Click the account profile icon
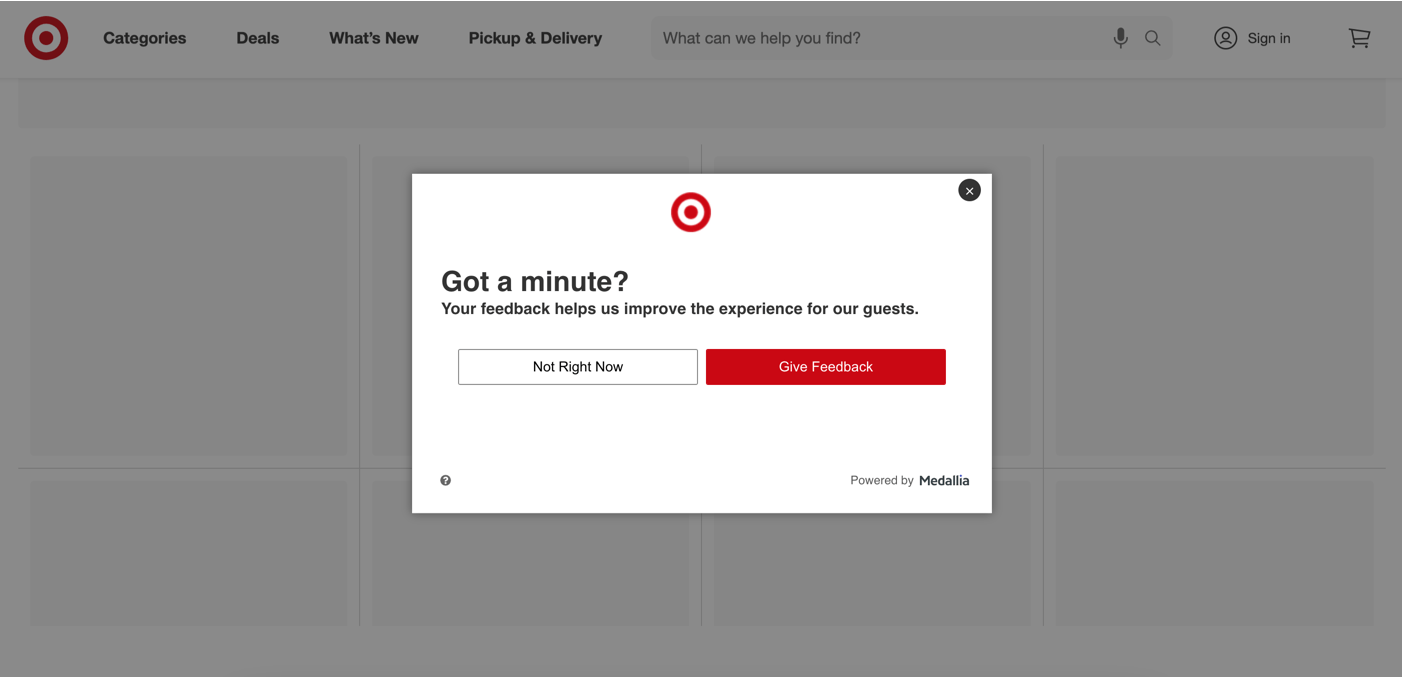Viewport: 1402px width, 677px height. tap(1225, 37)
